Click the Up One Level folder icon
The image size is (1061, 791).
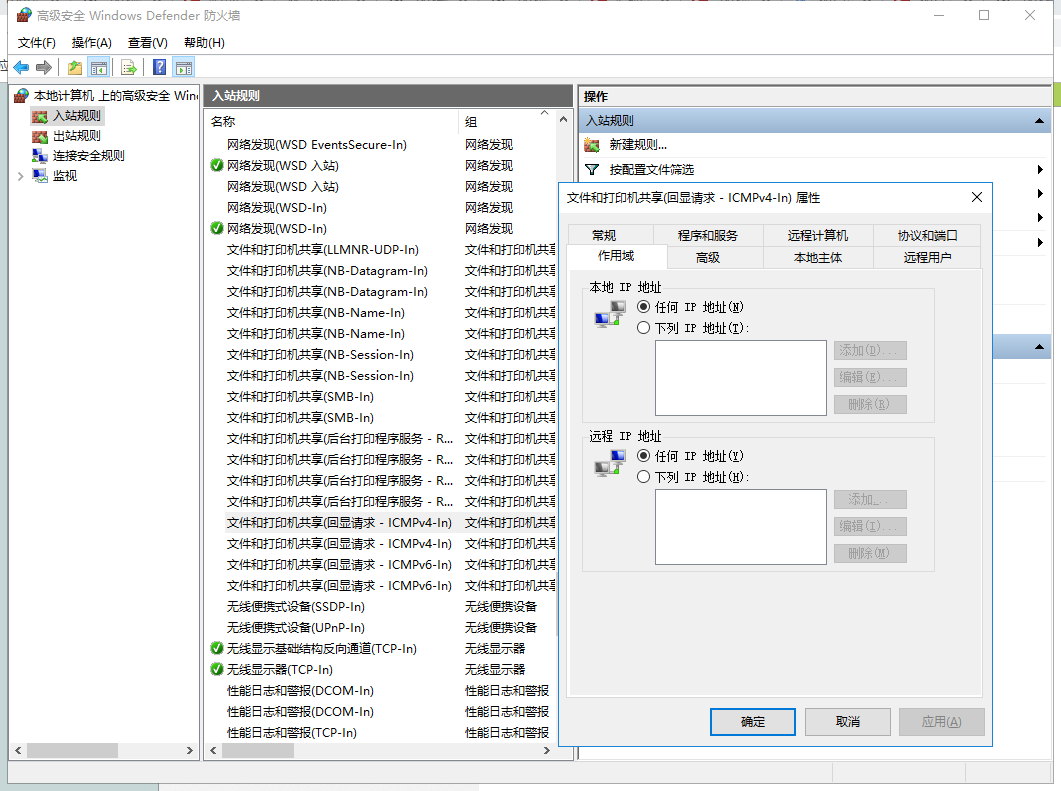[75, 68]
